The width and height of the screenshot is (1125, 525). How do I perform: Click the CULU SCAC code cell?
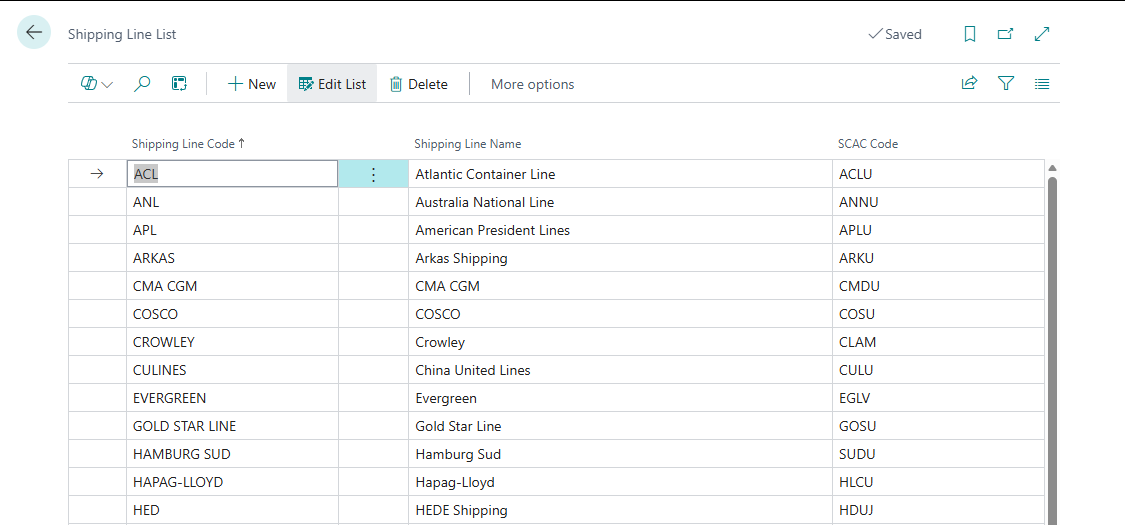(938, 370)
